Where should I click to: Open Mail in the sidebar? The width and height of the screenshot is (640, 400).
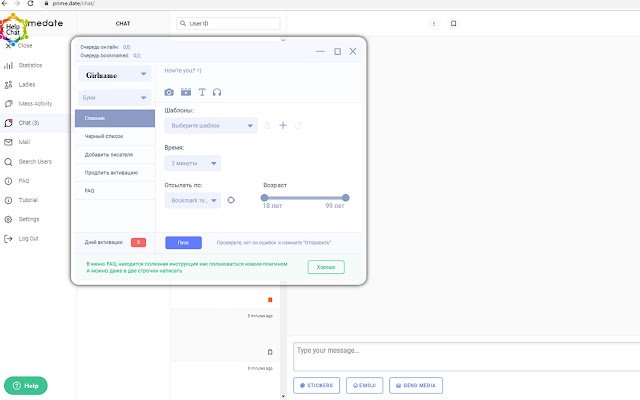coord(24,142)
